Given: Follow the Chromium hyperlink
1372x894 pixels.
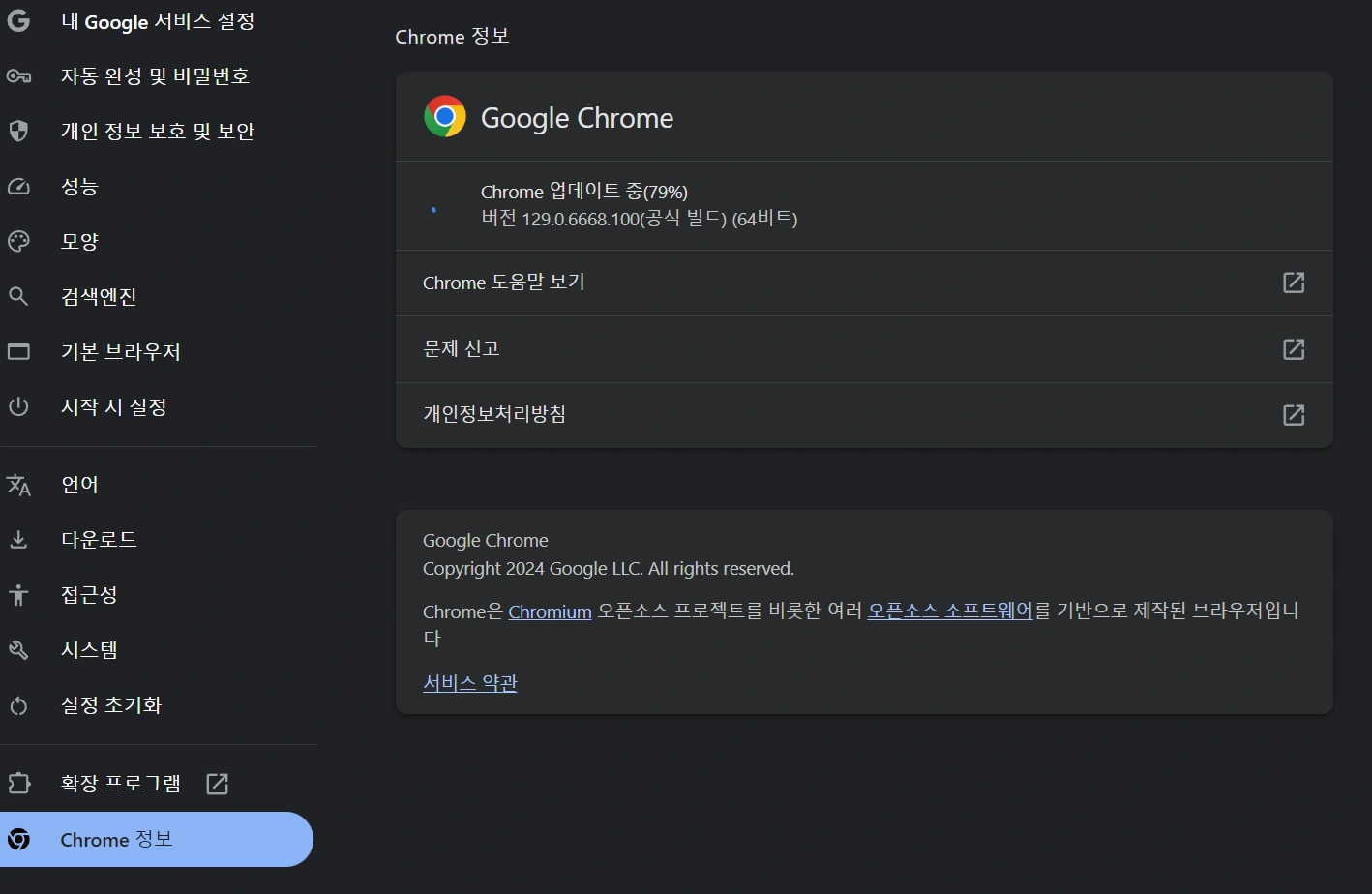Looking at the screenshot, I should click(x=550, y=611).
